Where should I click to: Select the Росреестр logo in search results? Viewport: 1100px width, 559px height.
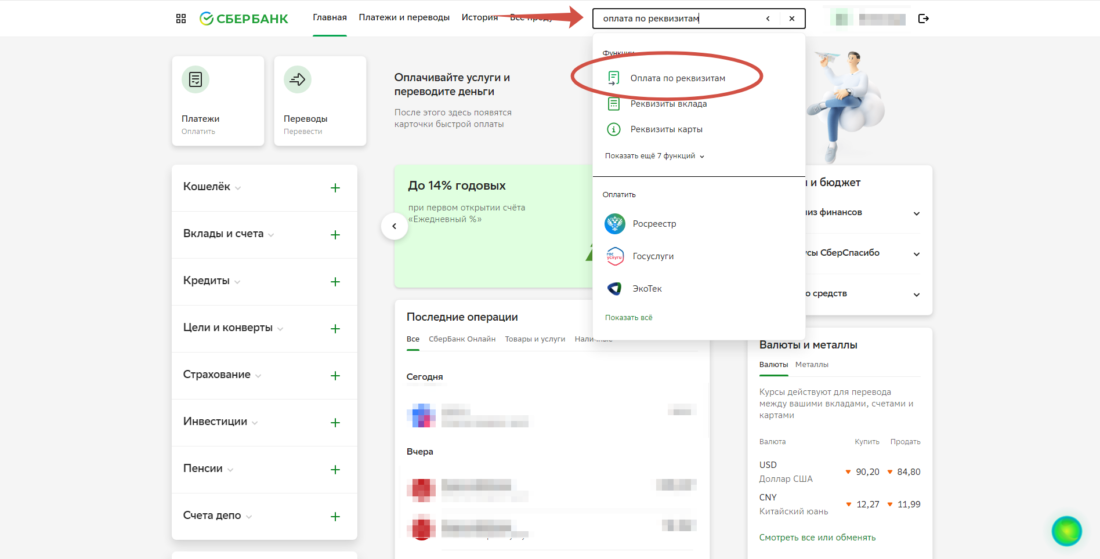(x=614, y=224)
